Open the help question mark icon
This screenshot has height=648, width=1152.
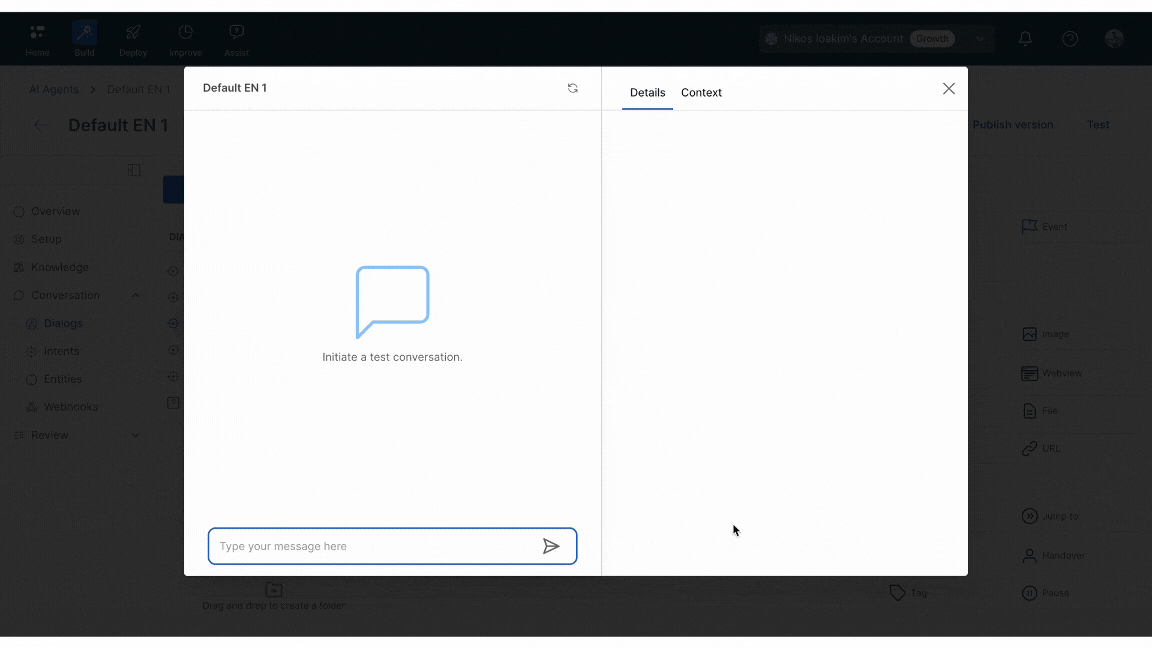coord(1070,39)
